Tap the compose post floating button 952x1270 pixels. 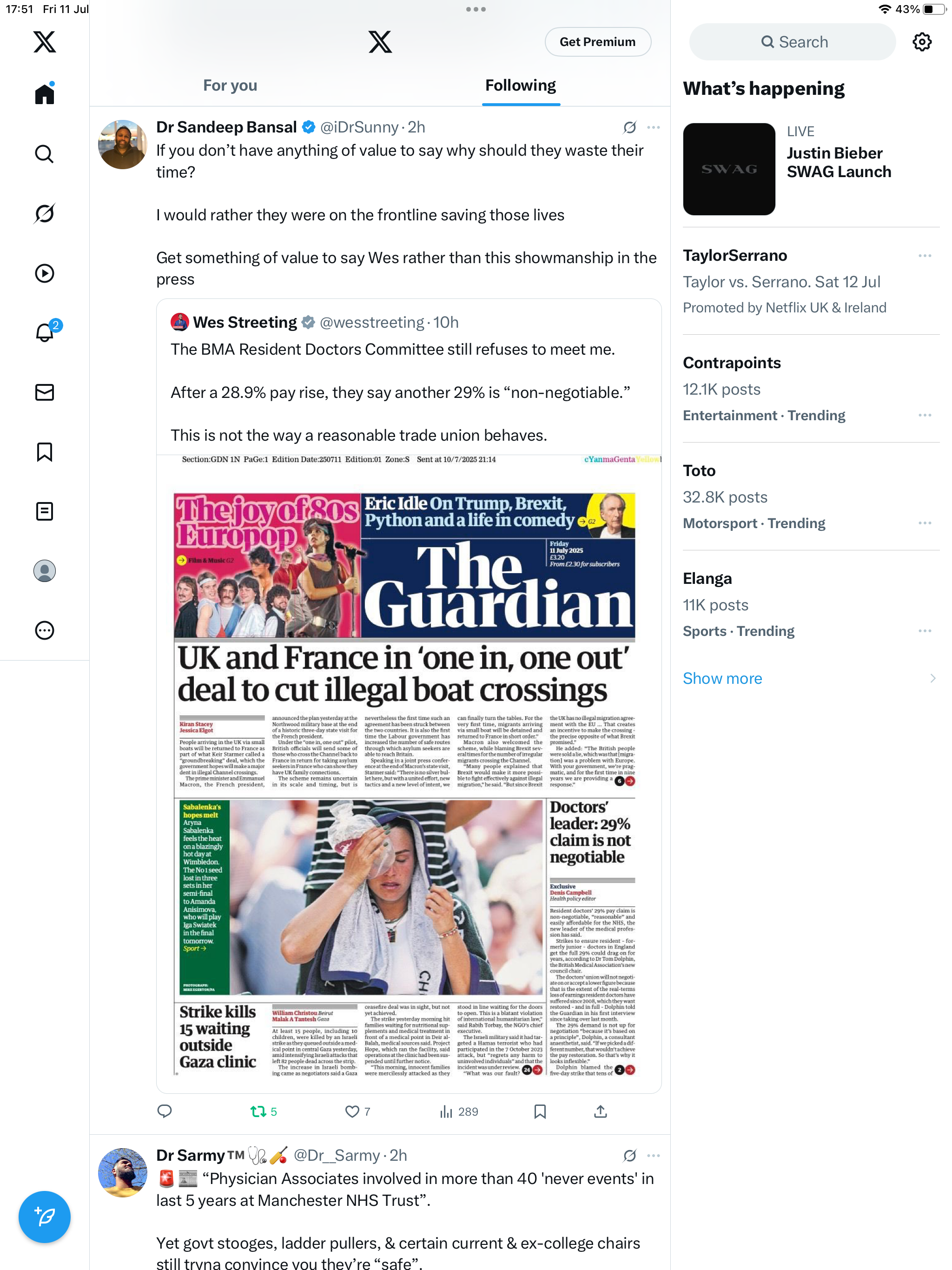[44, 1217]
